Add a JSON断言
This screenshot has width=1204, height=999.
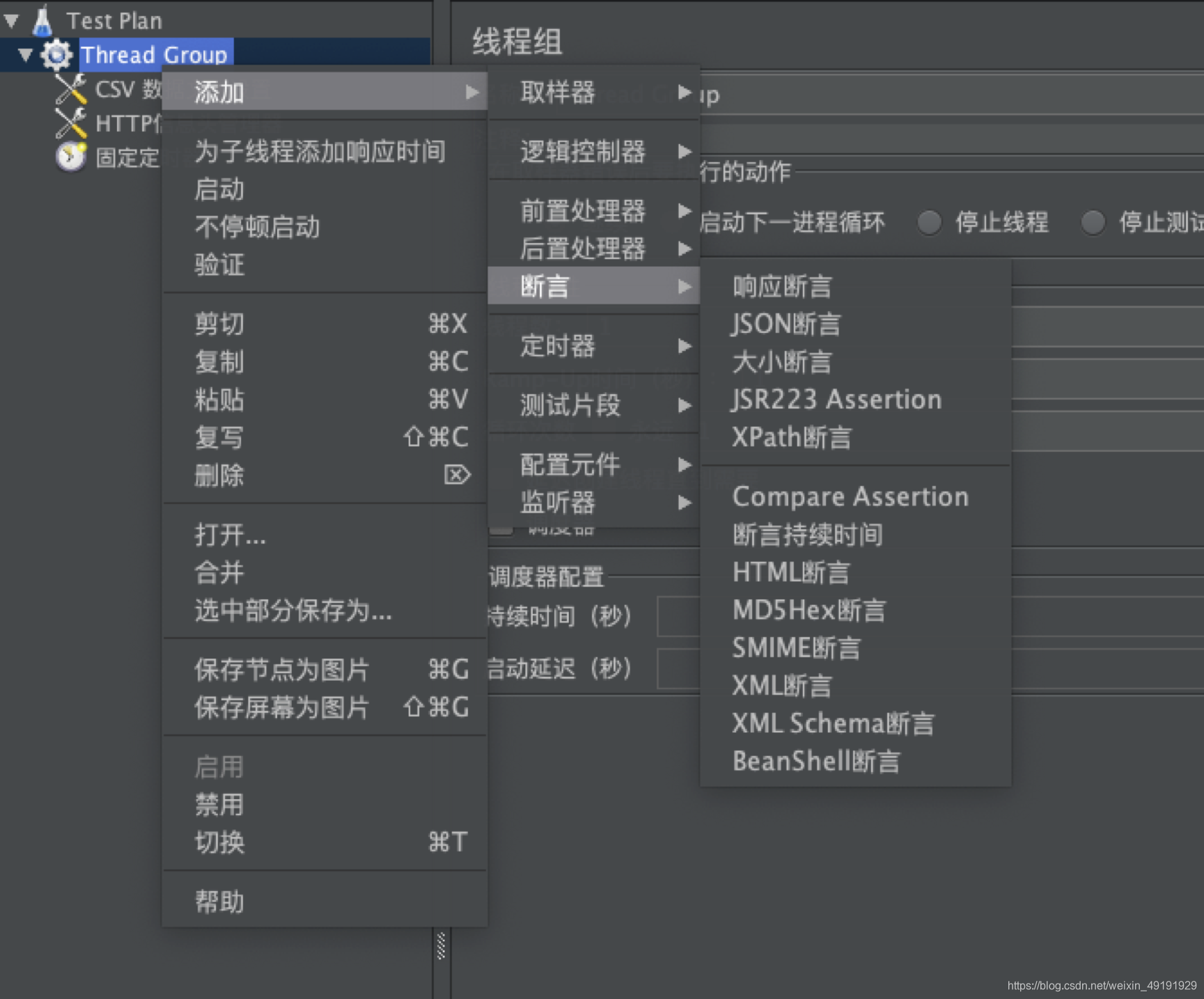(856, 324)
